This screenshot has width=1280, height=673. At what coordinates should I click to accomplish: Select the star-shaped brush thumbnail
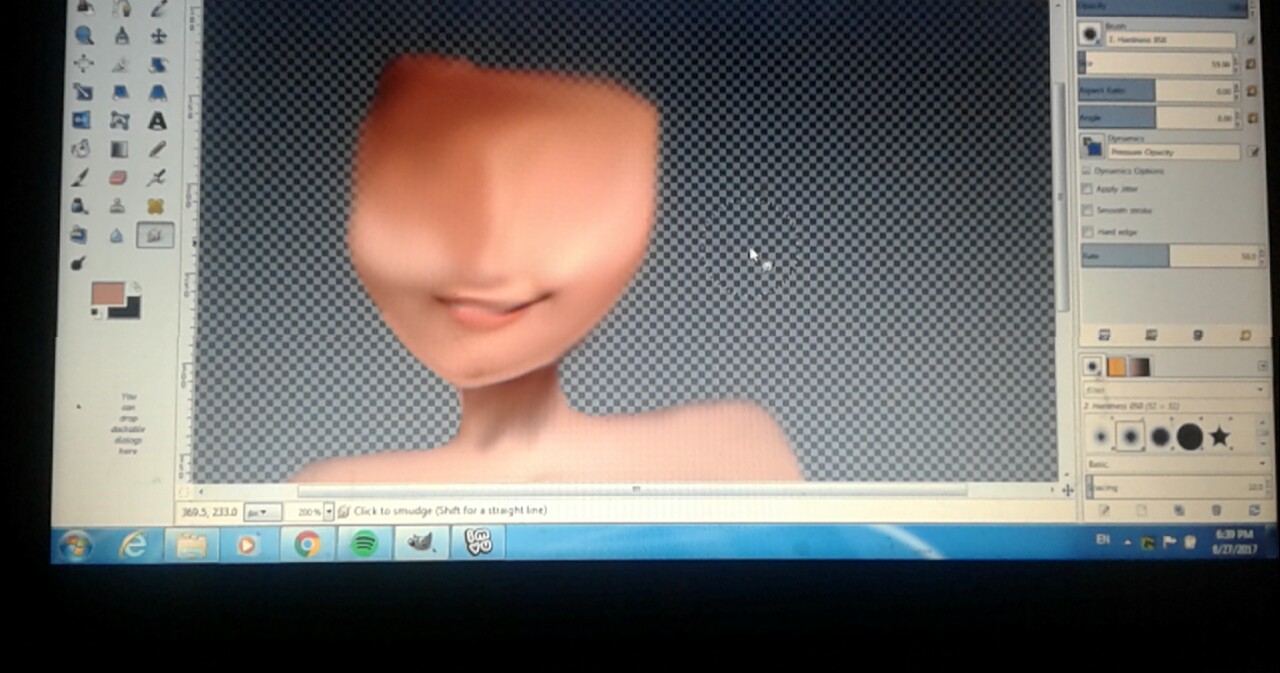[1219, 436]
